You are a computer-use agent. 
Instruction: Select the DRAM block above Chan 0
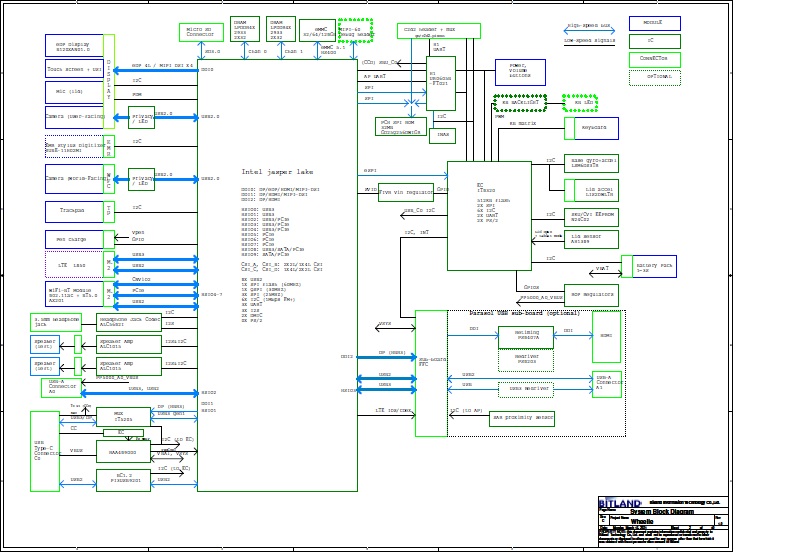pos(245,29)
